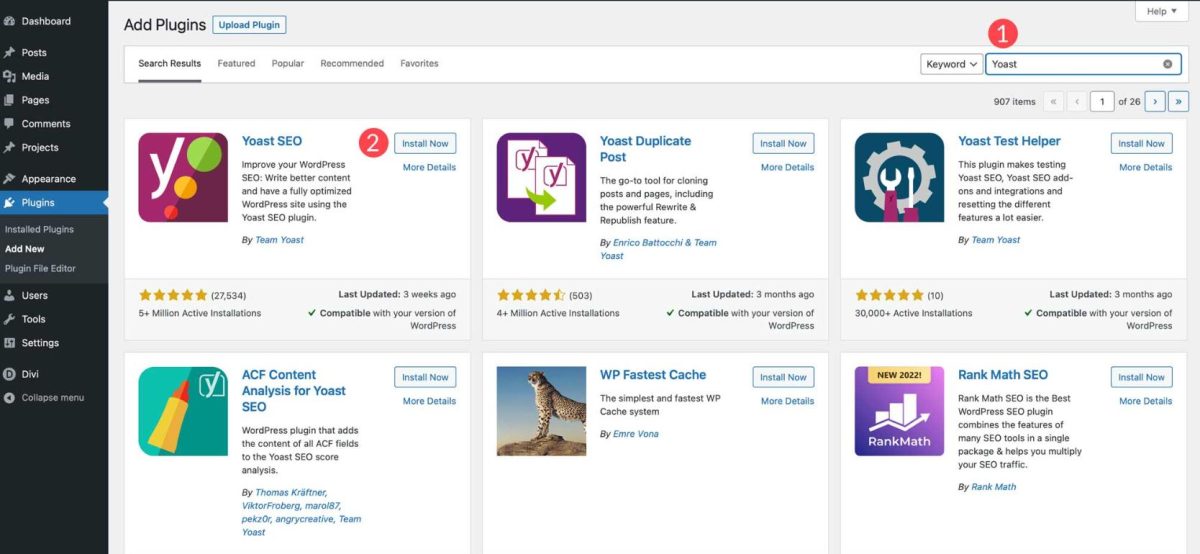Click the Comments bubble icon

10,124
